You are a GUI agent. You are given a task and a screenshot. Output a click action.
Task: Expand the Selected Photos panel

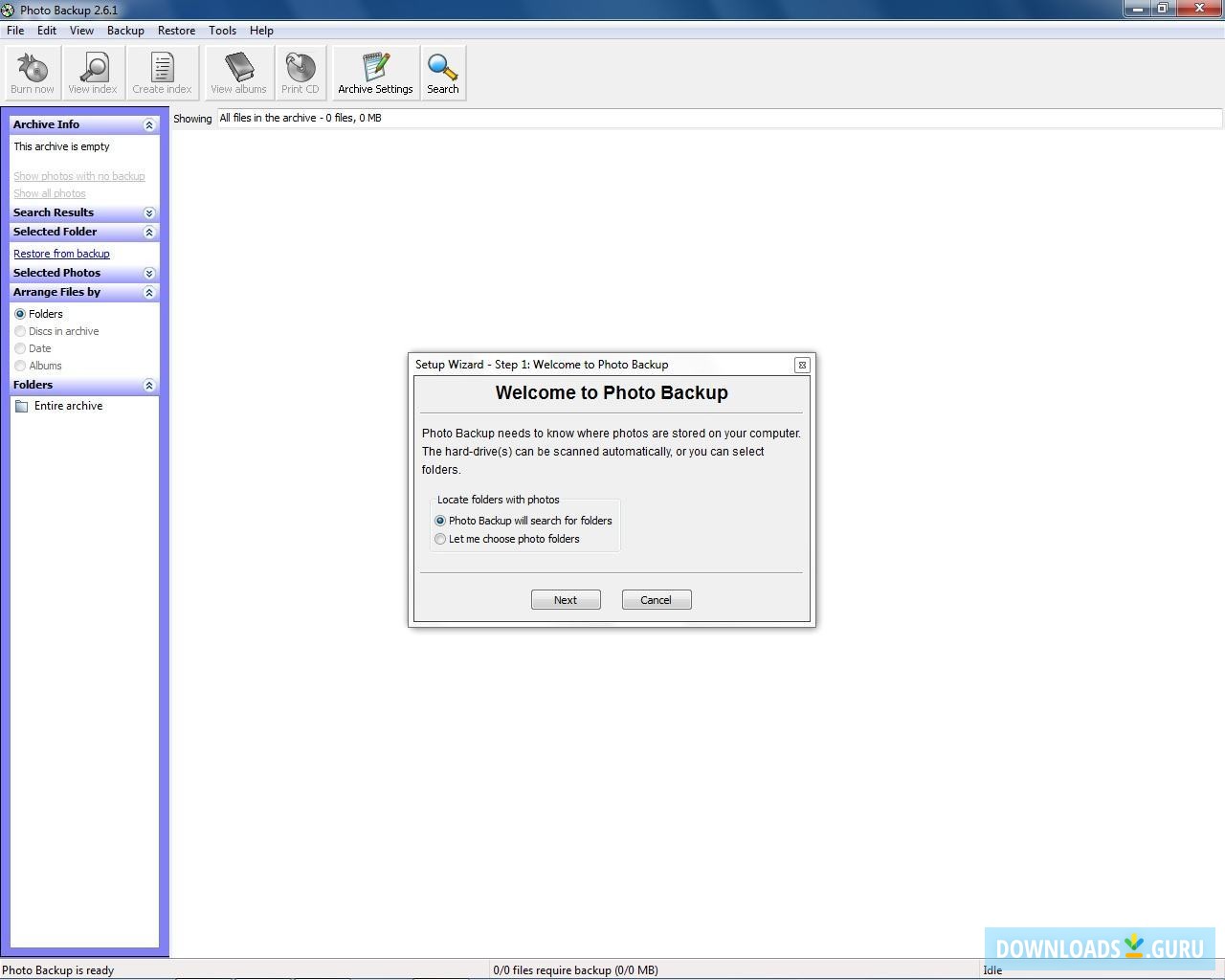[x=149, y=273]
